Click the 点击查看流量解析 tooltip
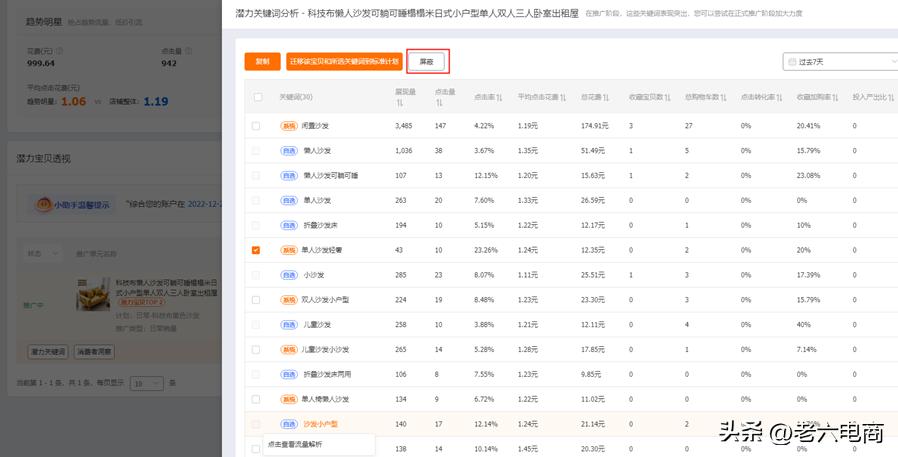898x457 pixels. (x=319, y=444)
